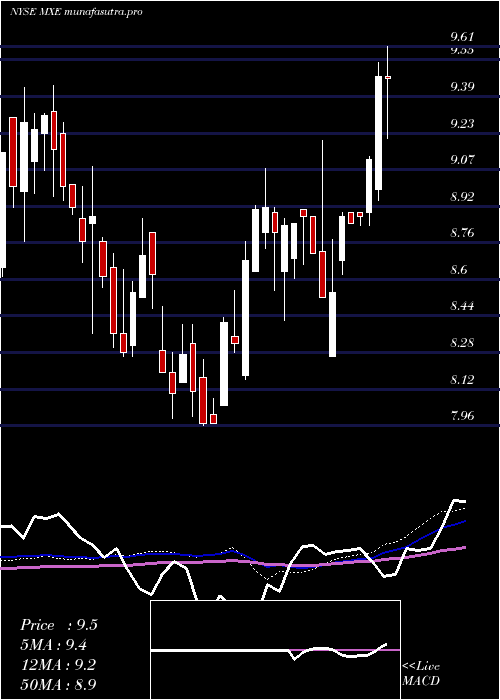
Task: Click the 8.92 price axis label
Action: tap(462, 196)
